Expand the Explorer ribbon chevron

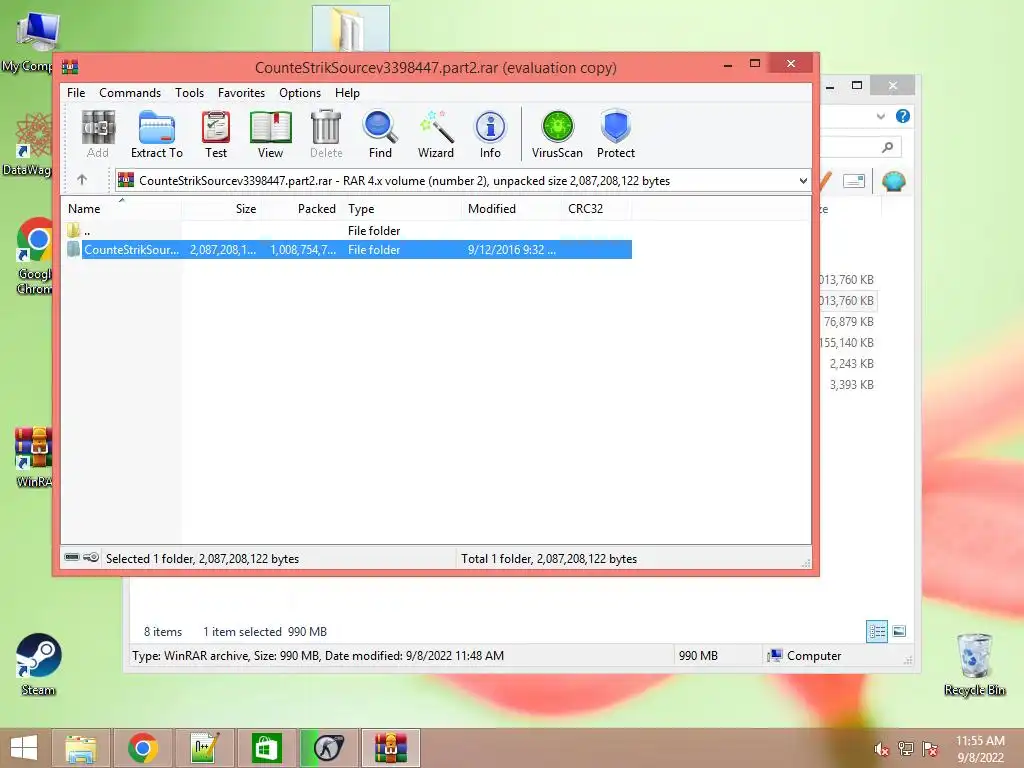point(880,116)
